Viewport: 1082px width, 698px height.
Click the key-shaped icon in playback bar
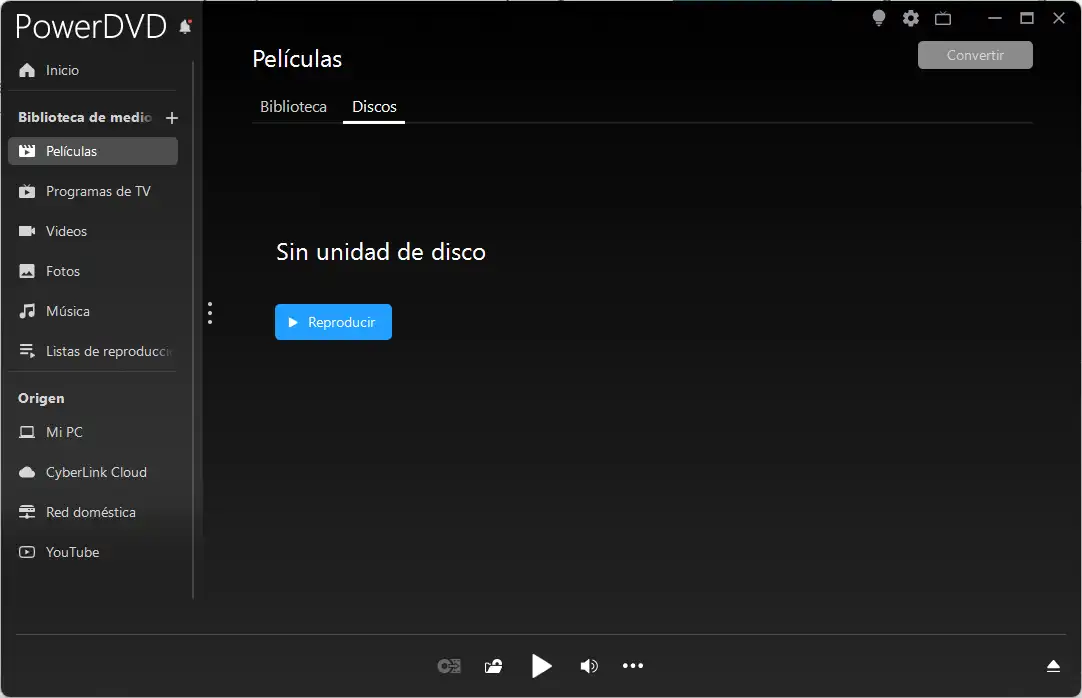pos(449,666)
